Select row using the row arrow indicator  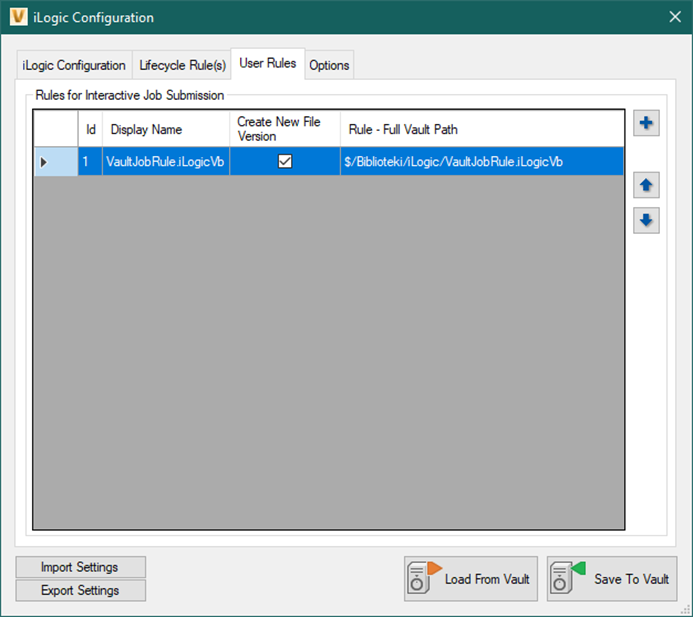44,162
